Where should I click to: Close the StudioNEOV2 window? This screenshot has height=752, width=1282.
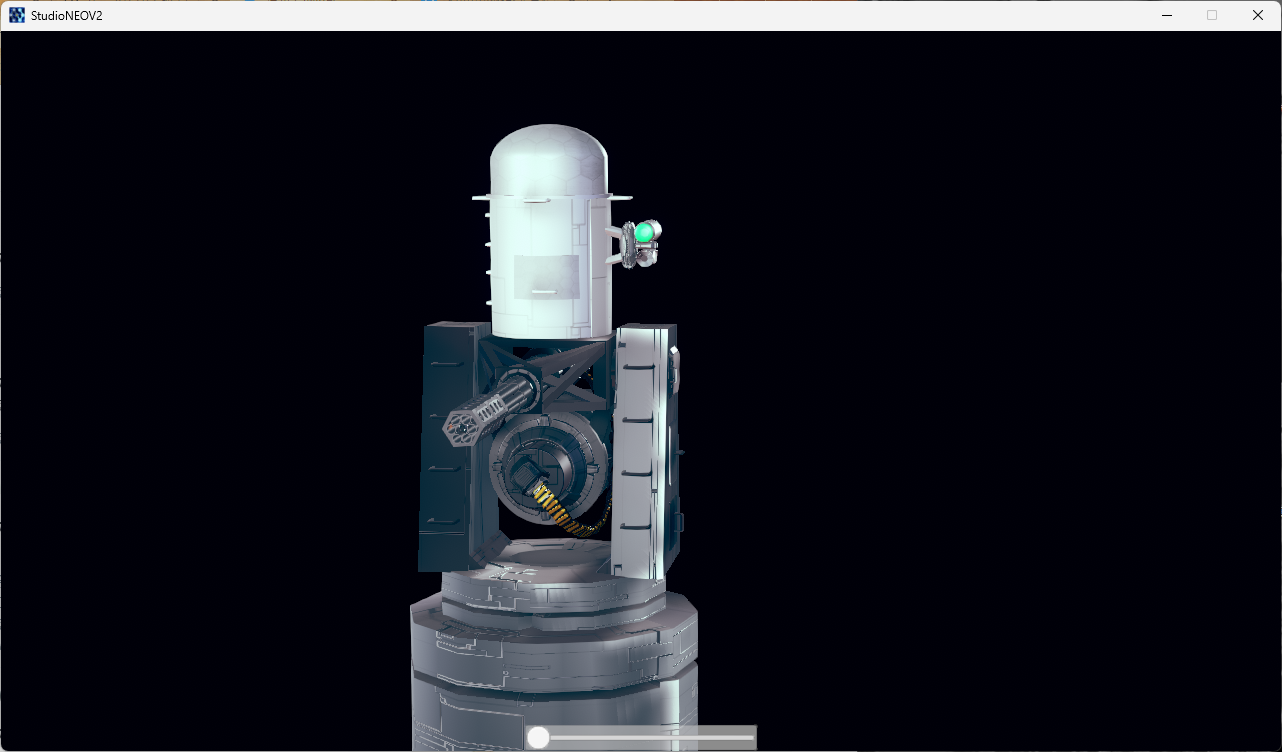(1258, 15)
